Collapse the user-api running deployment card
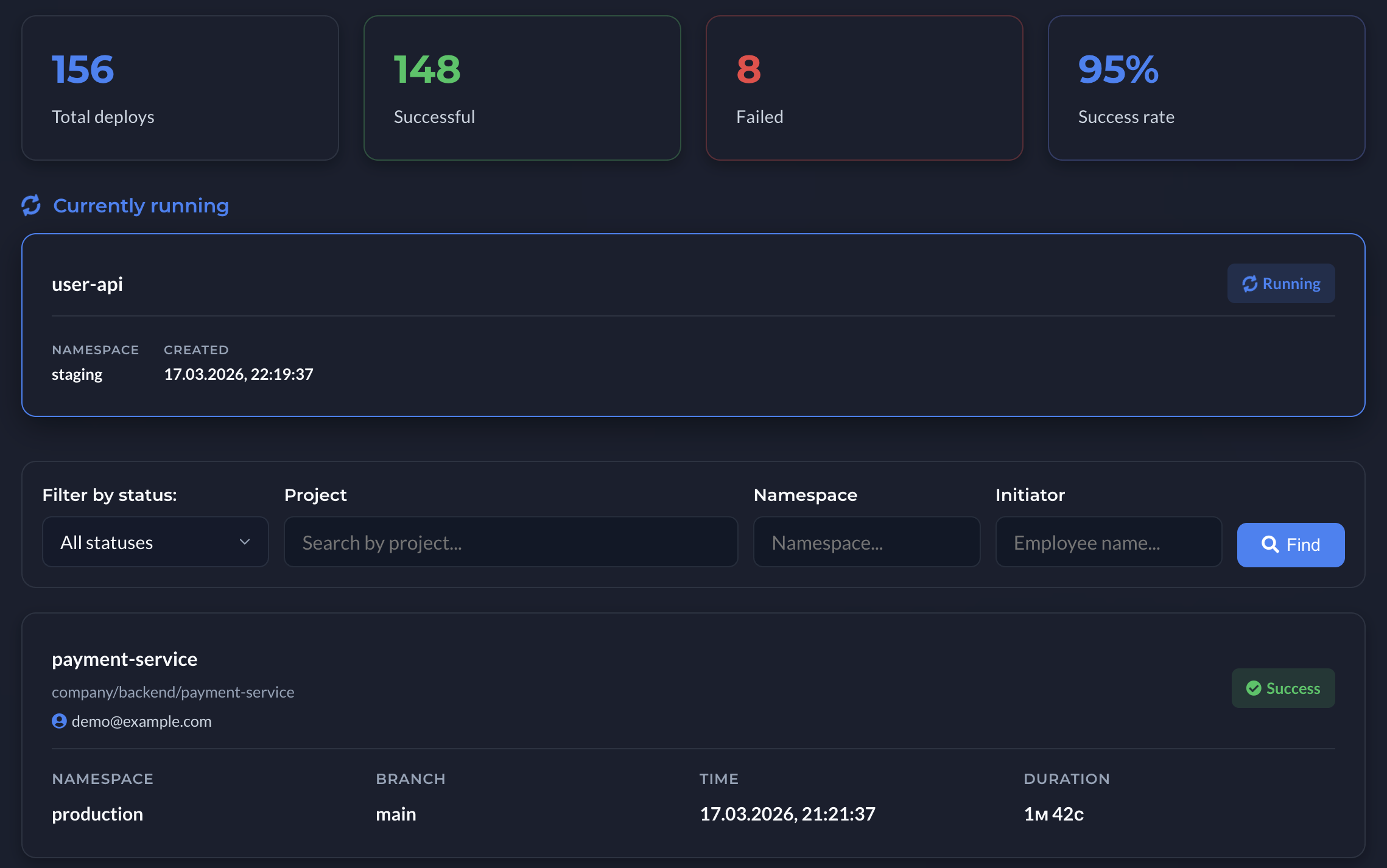 pos(693,324)
